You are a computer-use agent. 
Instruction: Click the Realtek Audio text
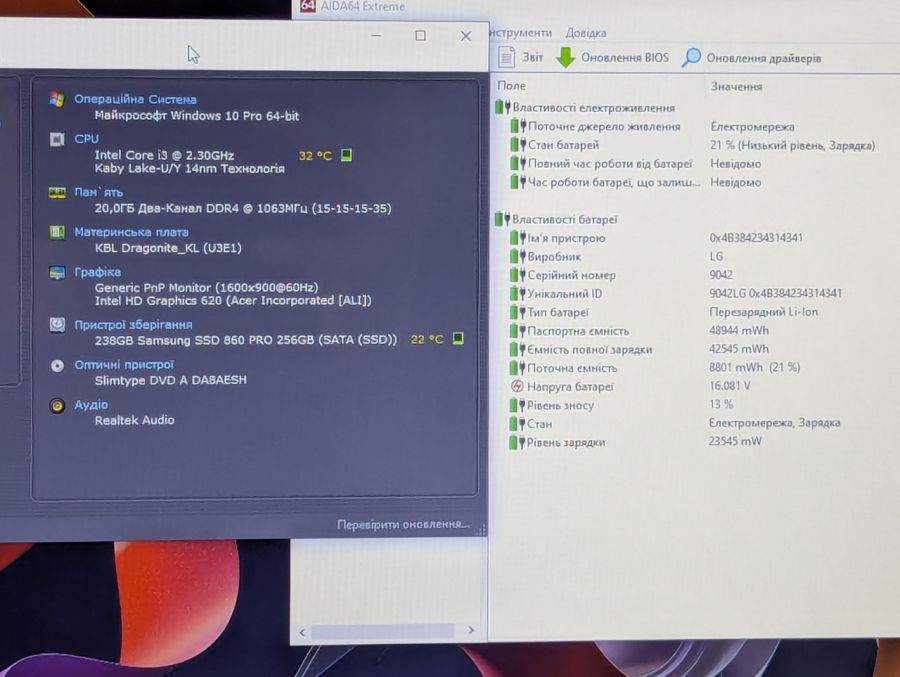point(134,420)
